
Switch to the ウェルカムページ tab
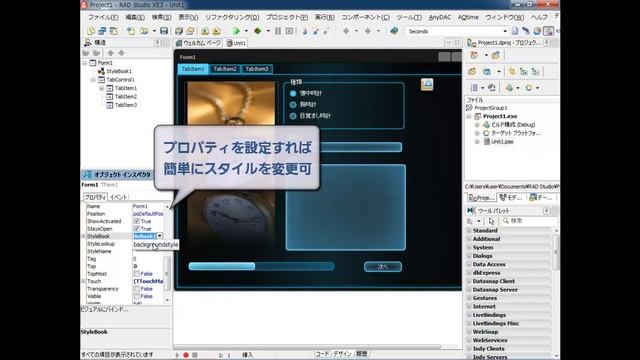pyautogui.click(x=199, y=43)
